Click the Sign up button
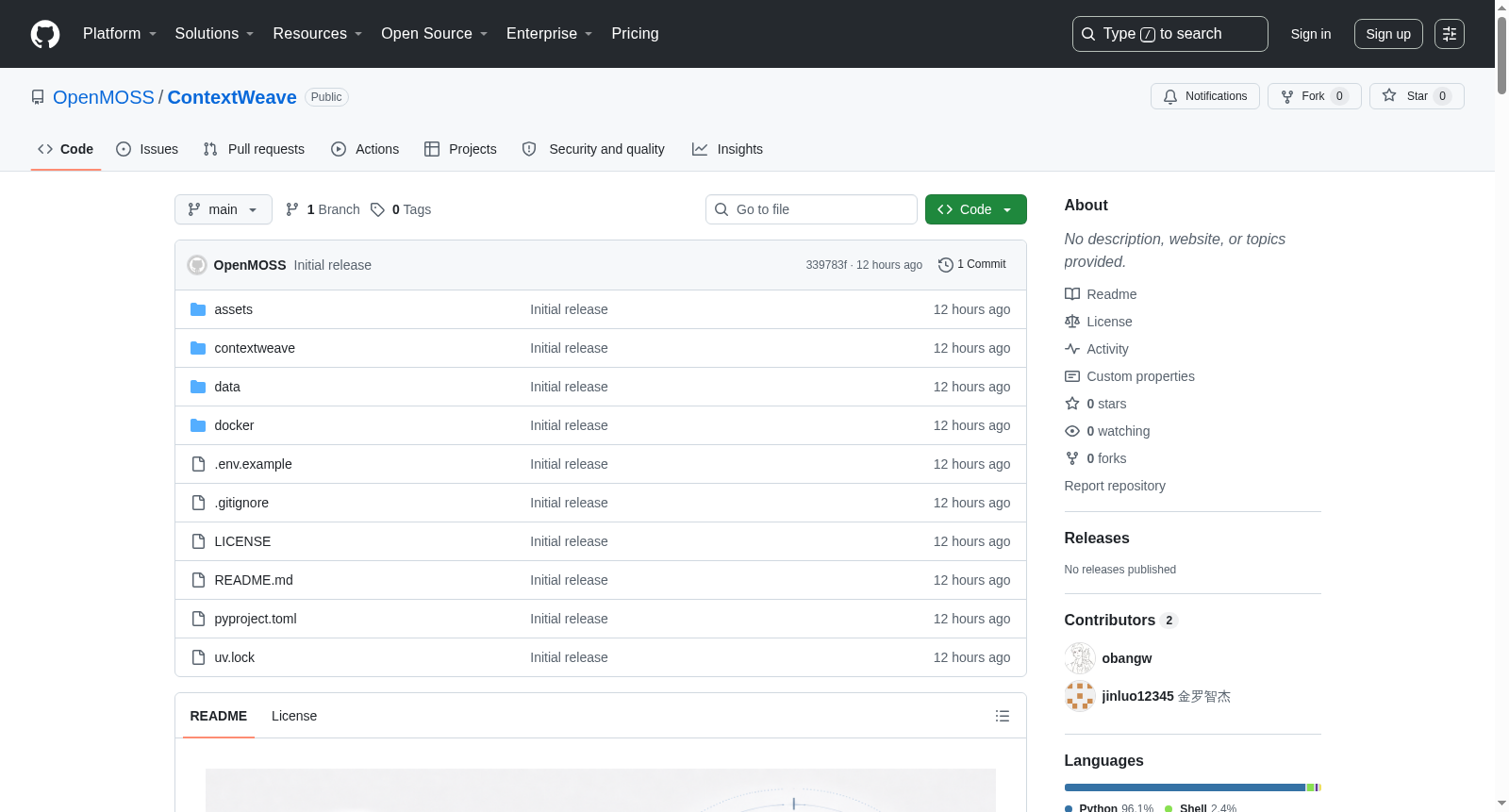The width and height of the screenshot is (1509, 812). coord(1388,34)
